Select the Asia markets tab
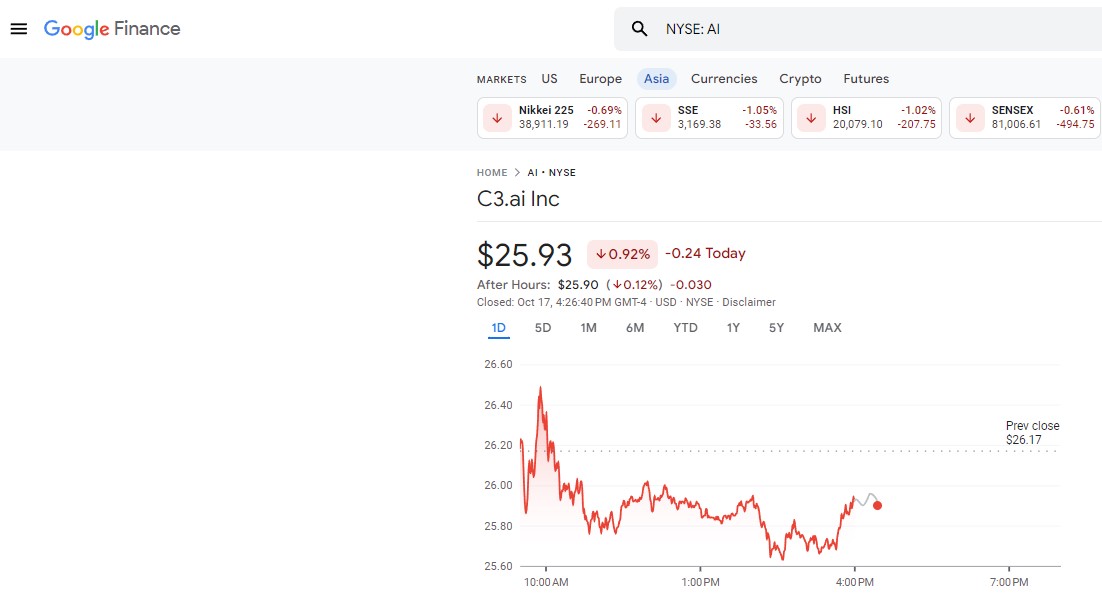 (656, 79)
